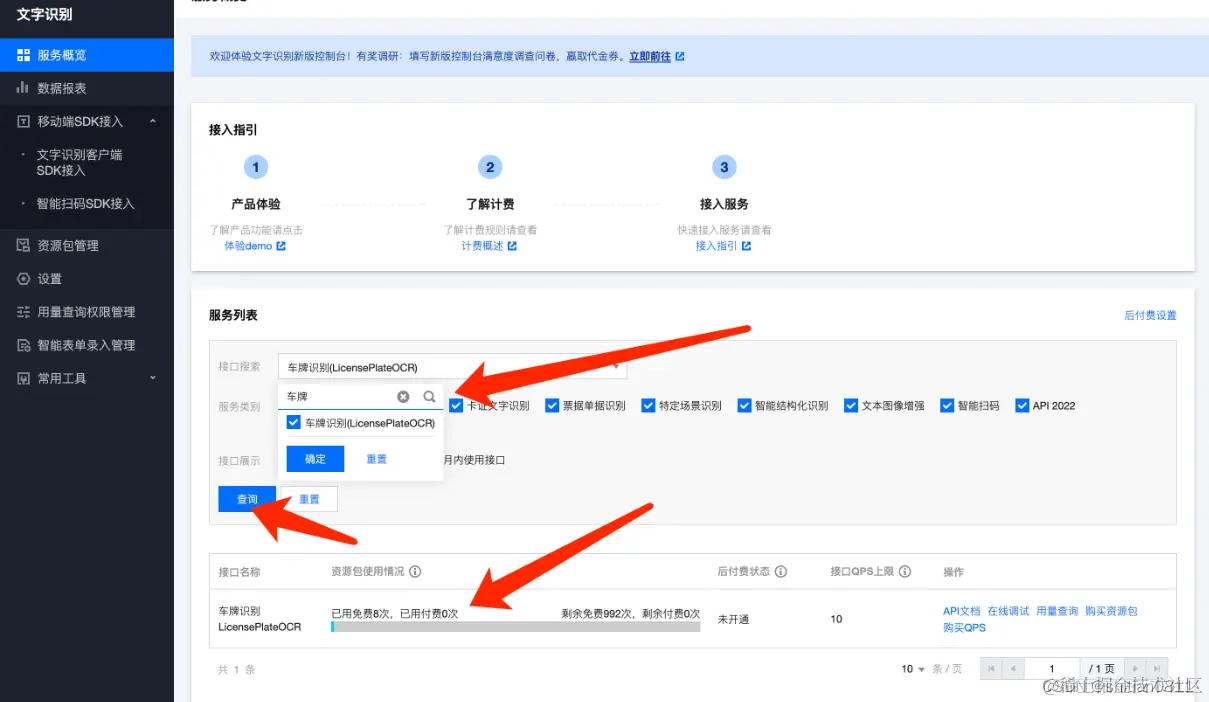This screenshot has width=1209, height=702.
Task: Collapse the 移动端SDK接入 section chevron
Action: pos(153,121)
